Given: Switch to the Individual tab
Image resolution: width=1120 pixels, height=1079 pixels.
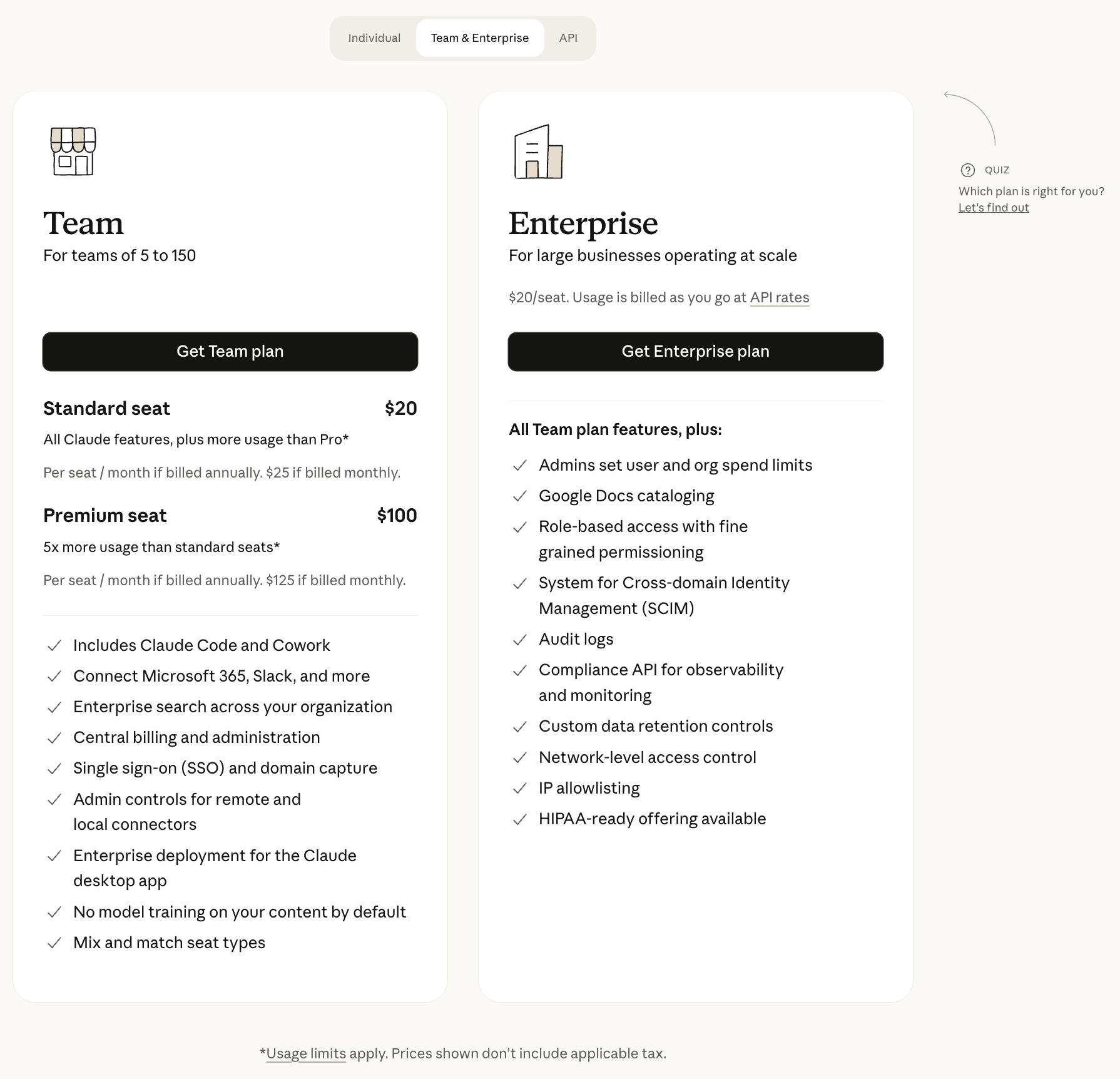Looking at the screenshot, I should (374, 38).
